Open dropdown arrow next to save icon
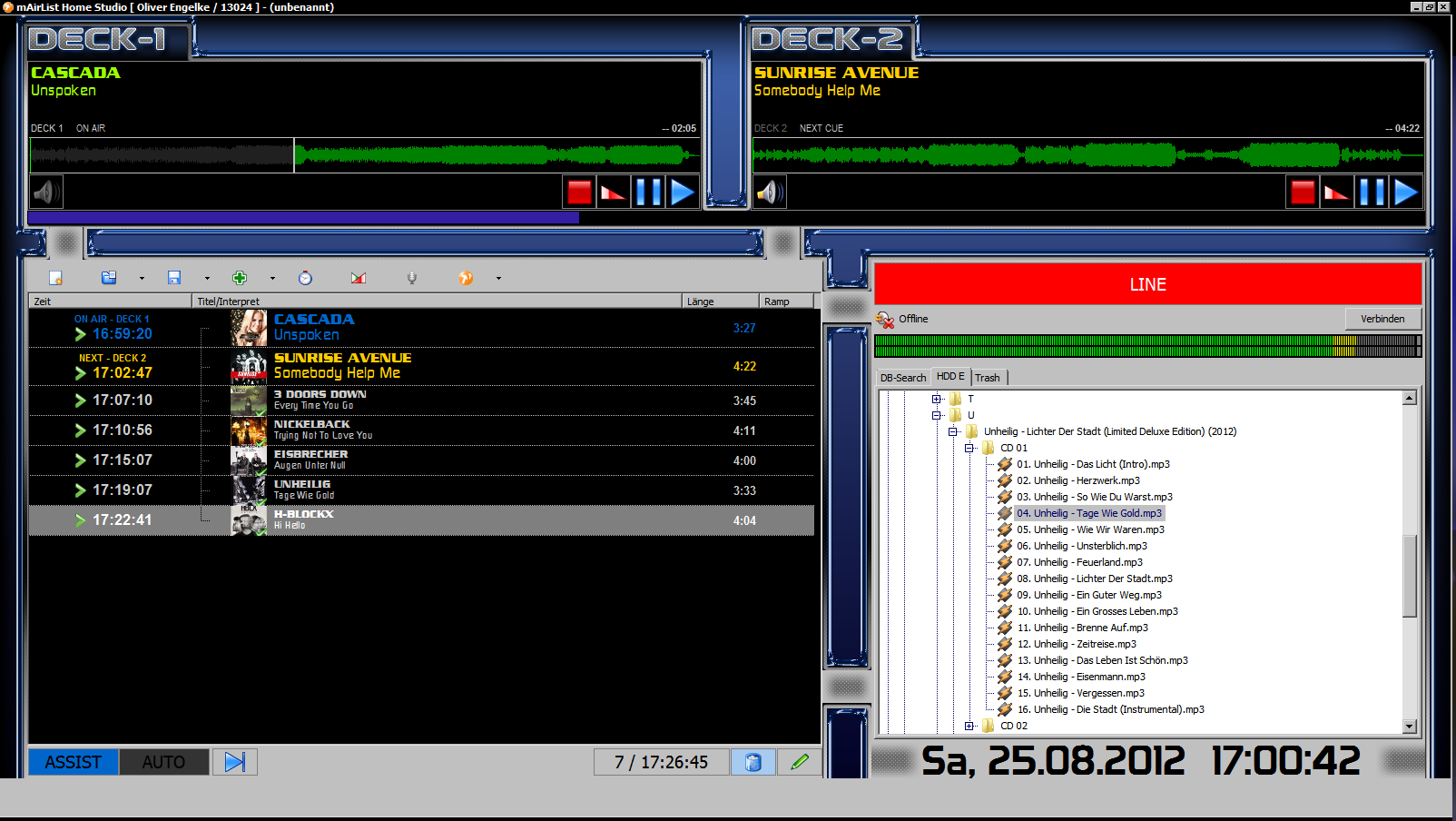This screenshot has width=1456, height=821. 207,279
